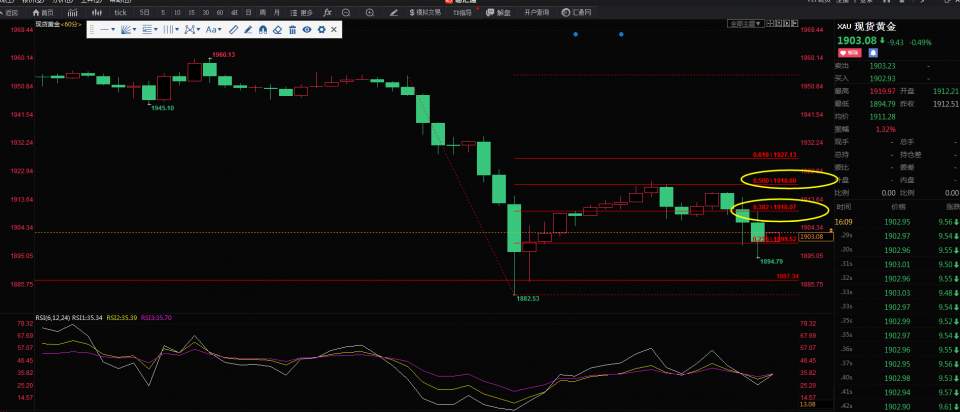Viewport: 960px width, 412px height.
Task: Toggle the magnet snap tool
Action: click(263, 29)
